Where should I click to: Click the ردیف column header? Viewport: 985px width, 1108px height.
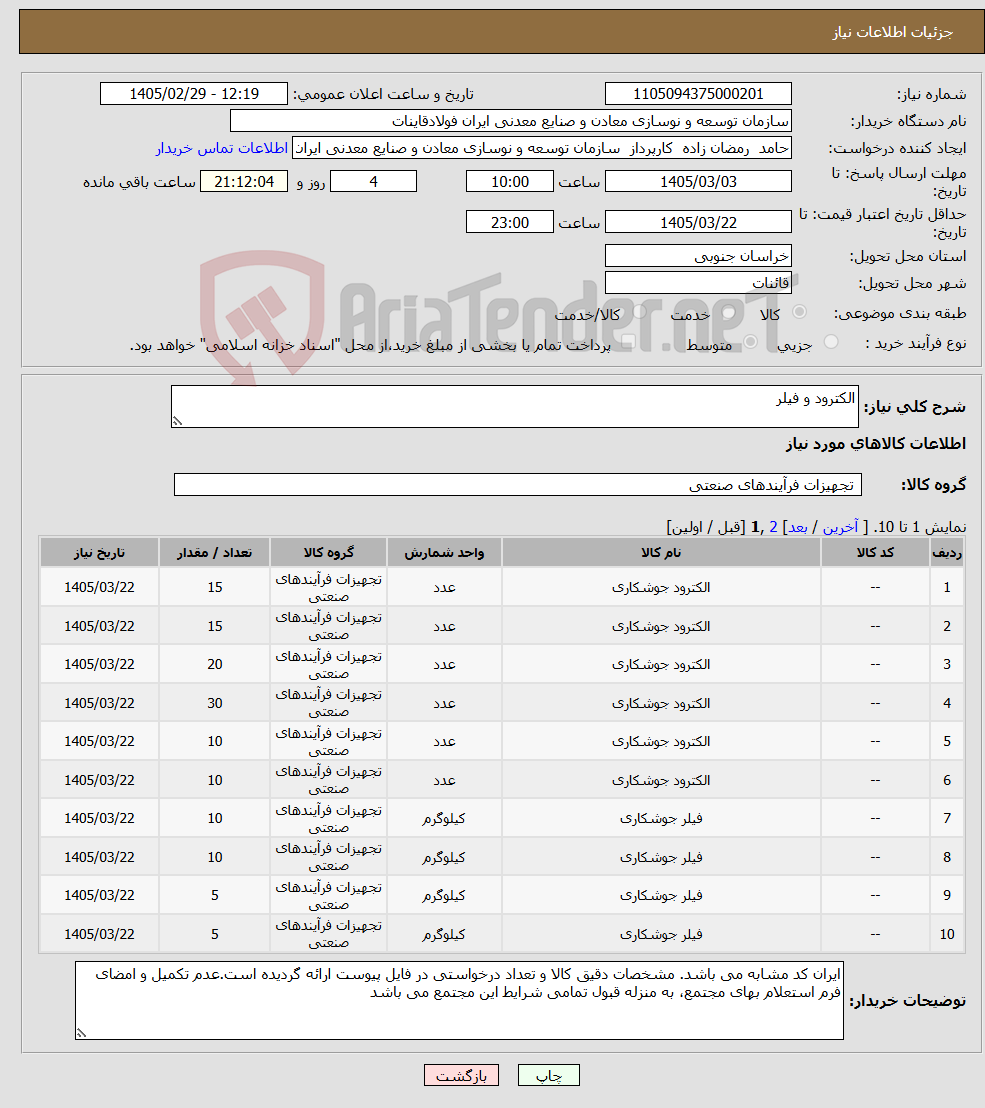click(947, 553)
